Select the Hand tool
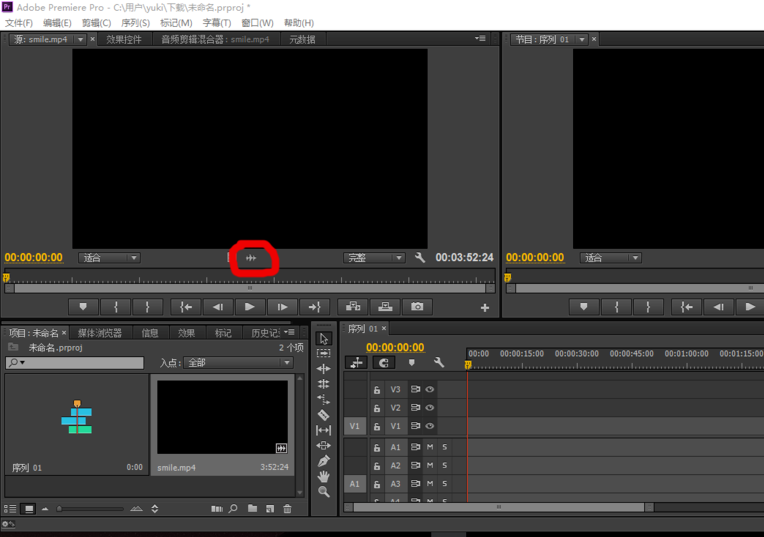The image size is (764, 537). tap(324, 476)
